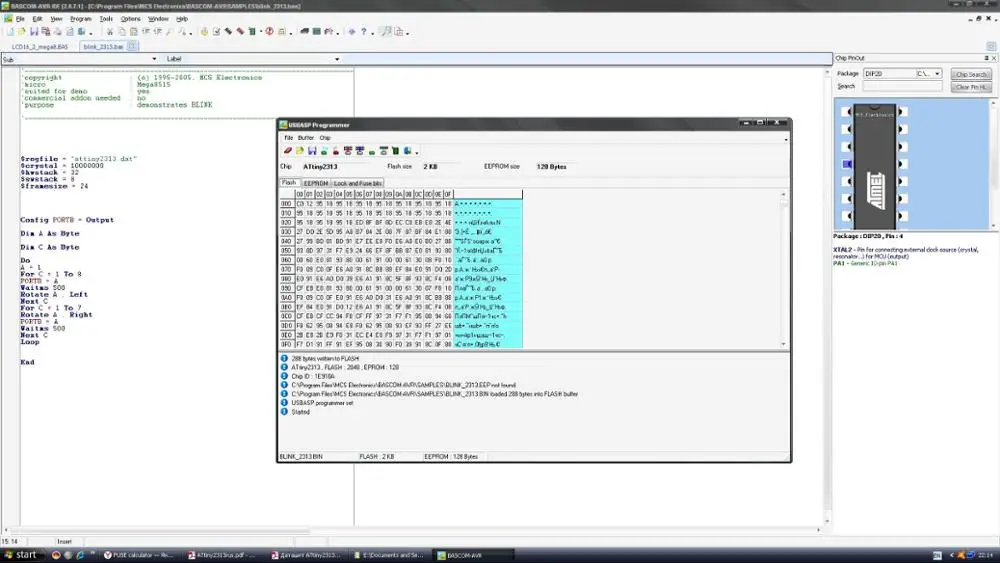1000x563 pixels.
Task: Click the New file icon in BASCOM toolbar
Action: click(10, 32)
